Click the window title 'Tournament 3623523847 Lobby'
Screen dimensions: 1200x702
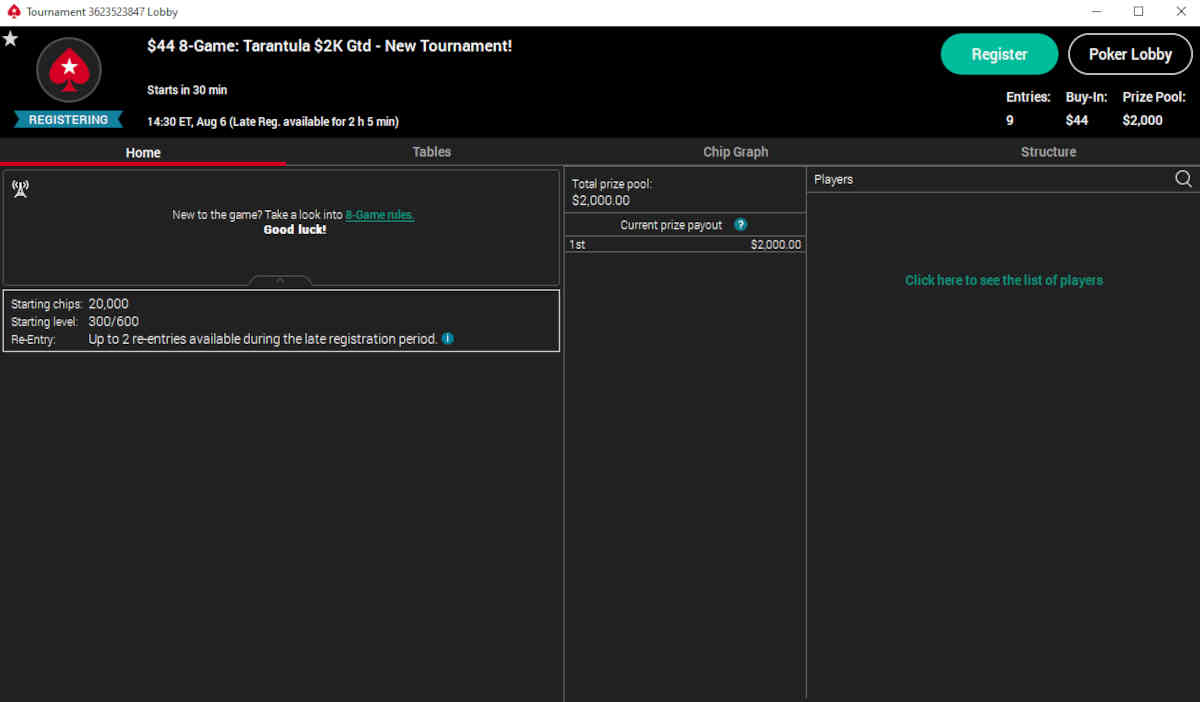[x=103, y=12]
